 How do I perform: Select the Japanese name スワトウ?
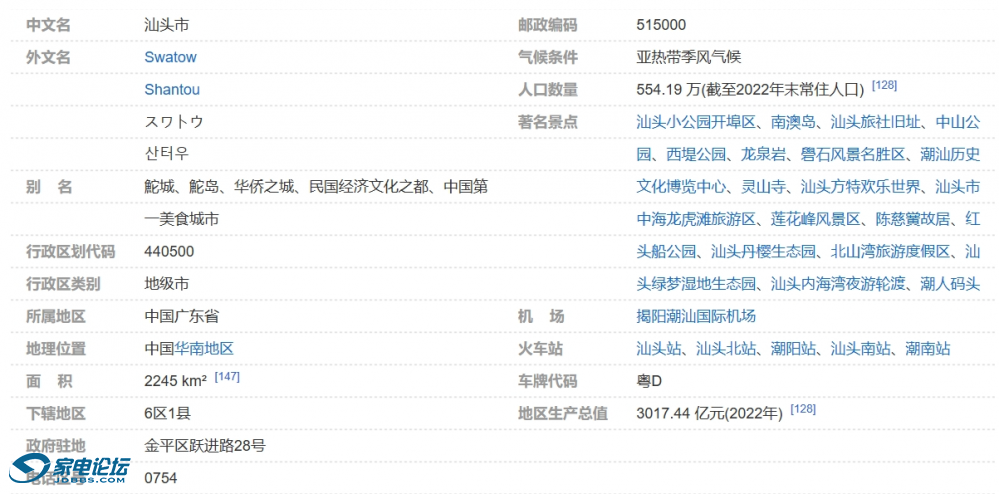click(174, 121)
